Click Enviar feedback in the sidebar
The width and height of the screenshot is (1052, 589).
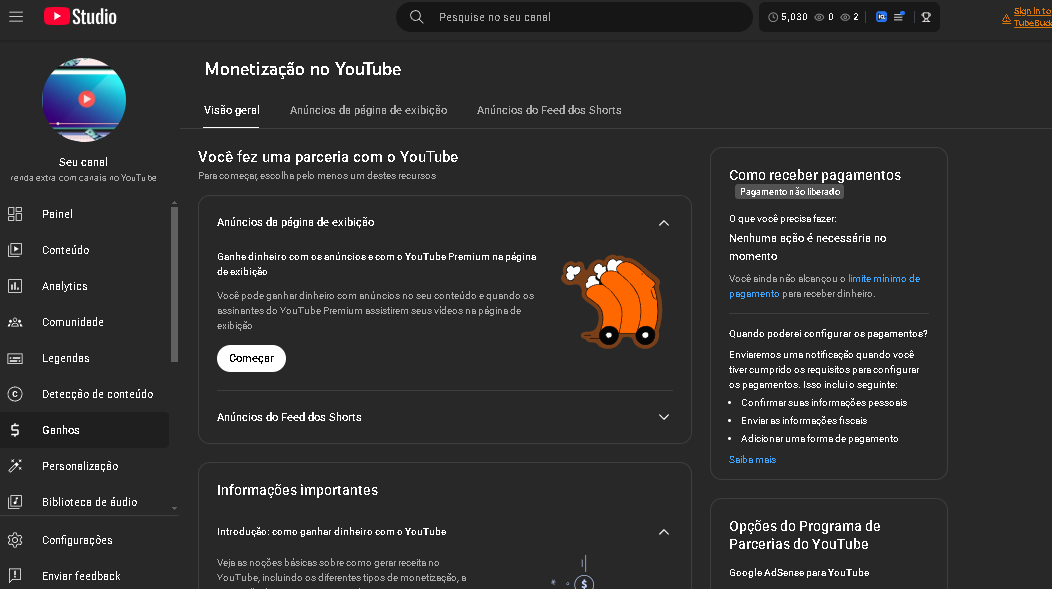coord(85,576)
